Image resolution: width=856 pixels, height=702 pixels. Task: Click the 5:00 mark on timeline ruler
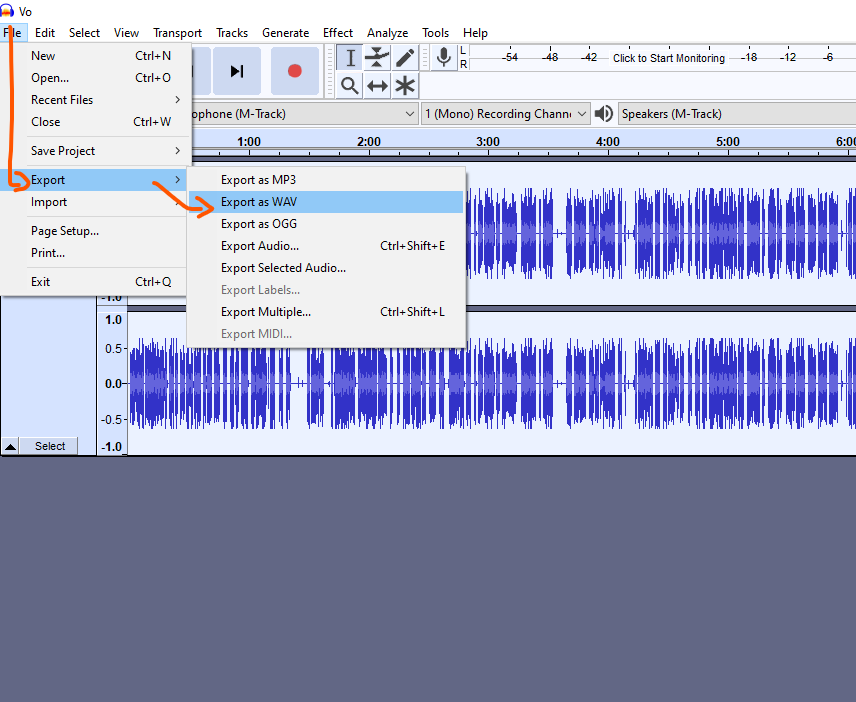(x=728, y=142)
